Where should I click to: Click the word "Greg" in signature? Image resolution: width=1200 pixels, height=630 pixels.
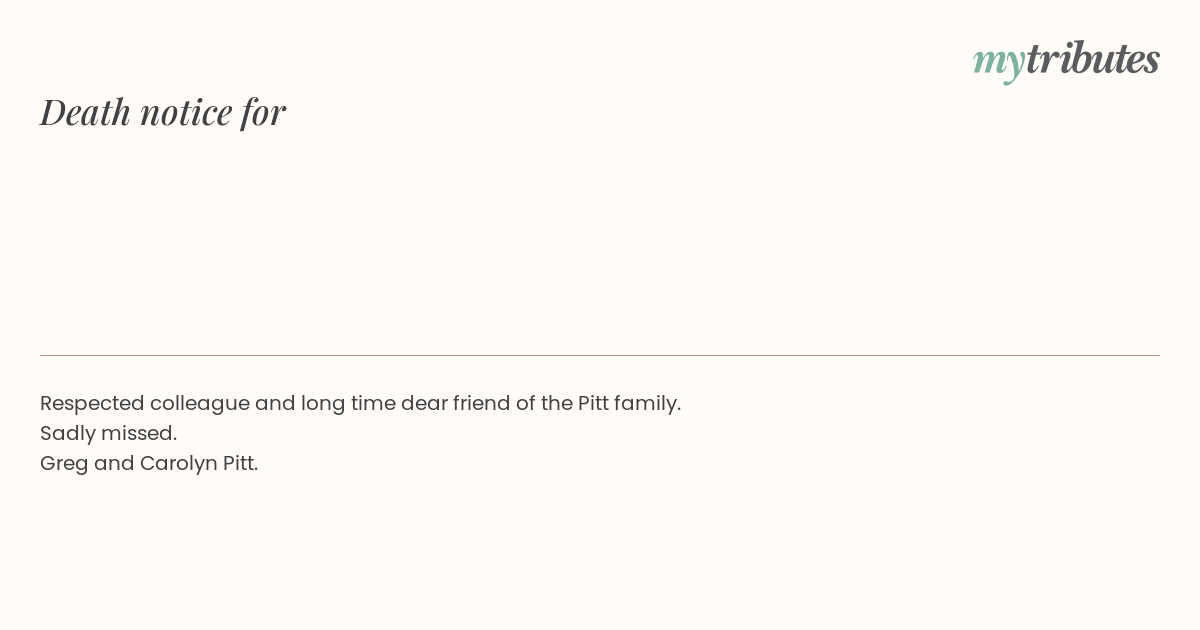(64, 464)
